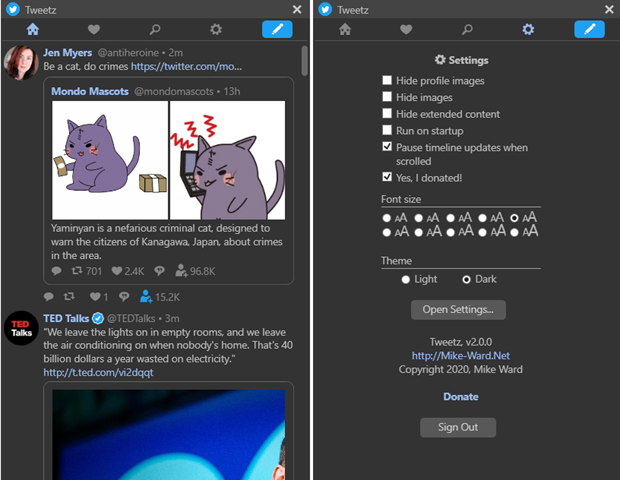Open the http://Mike-Ward.Net link
The width and height of the screenshot is (620, 480).
click(x=461, y=356)
